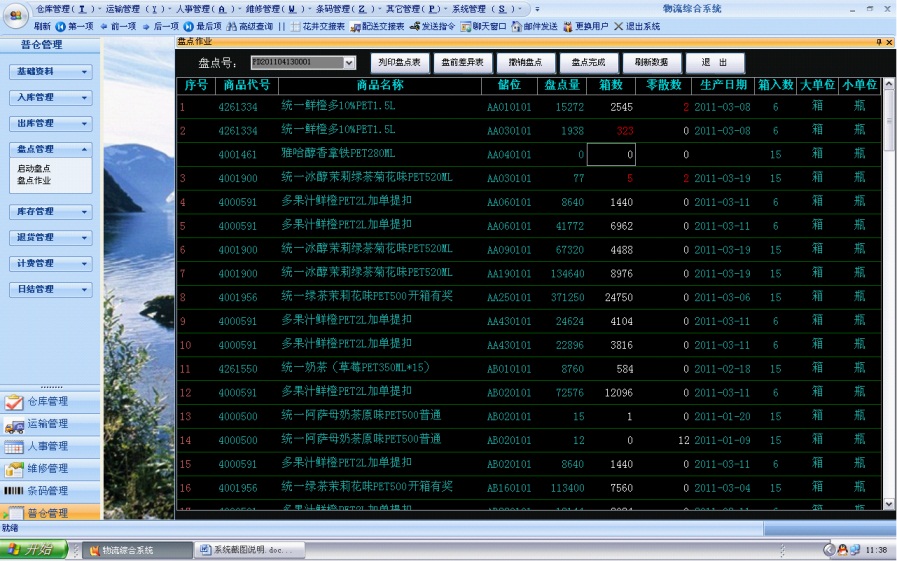Viewport: 897px width, 561px height.
Task: Open 条码管理 barcode icon in sidebar
Action: tap(14, 491)
